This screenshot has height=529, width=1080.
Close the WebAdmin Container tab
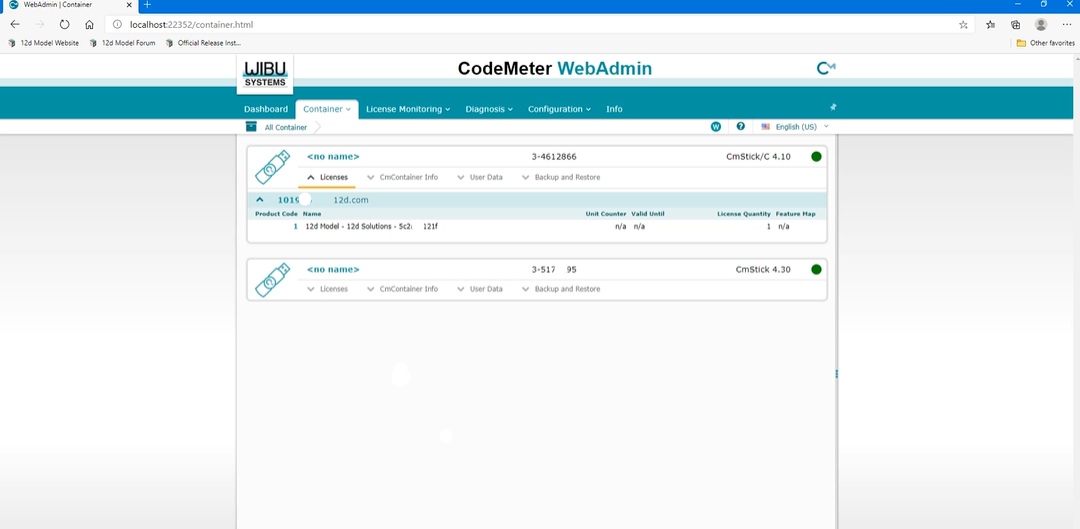click(129, 5)
